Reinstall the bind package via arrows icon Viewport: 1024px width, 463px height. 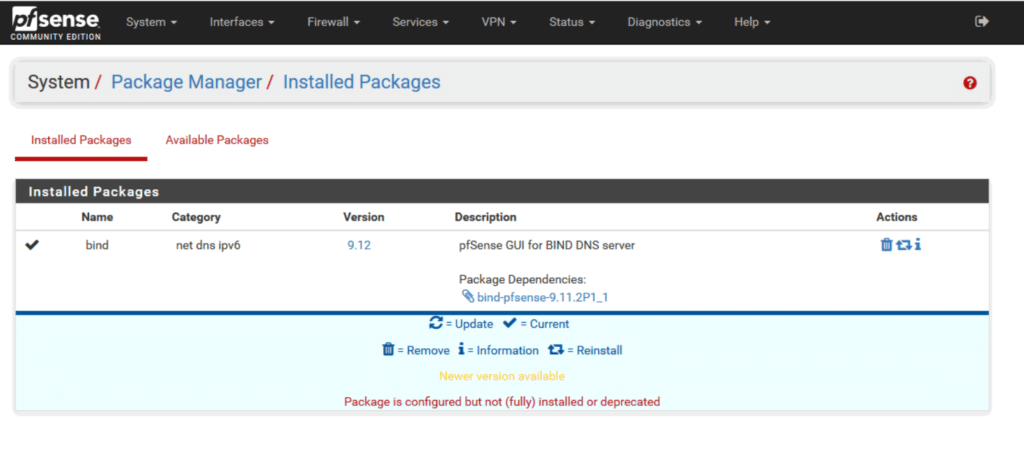903,245
